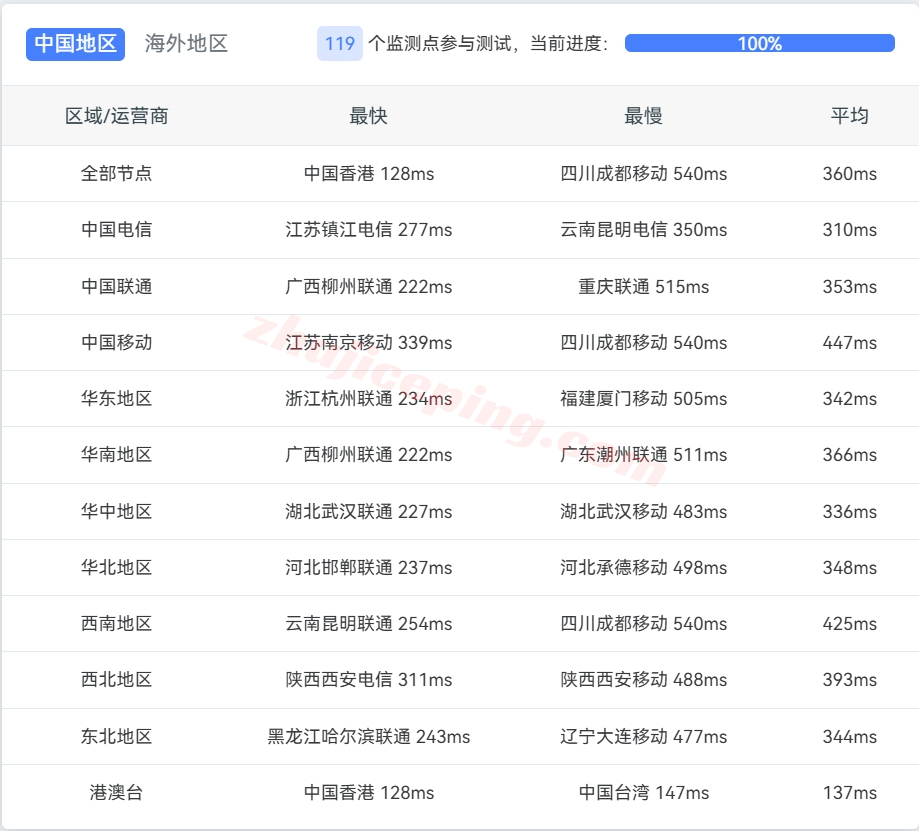This screenshot has height=831, width=919.
Task: Select the 华中地区 row label
Action: [x=117, y=512]
